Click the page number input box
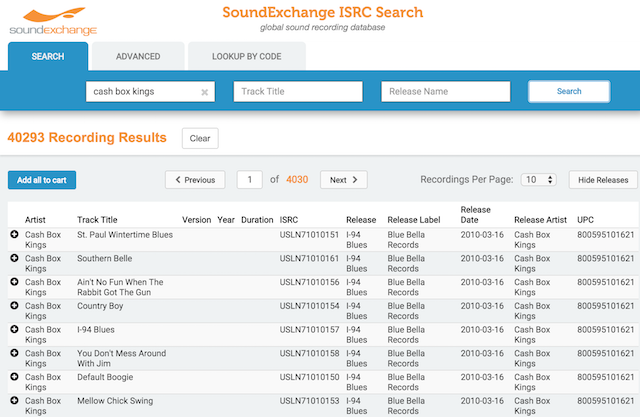Image resolution: width=640 pixels, height=417 pixels. pos(249,180)
